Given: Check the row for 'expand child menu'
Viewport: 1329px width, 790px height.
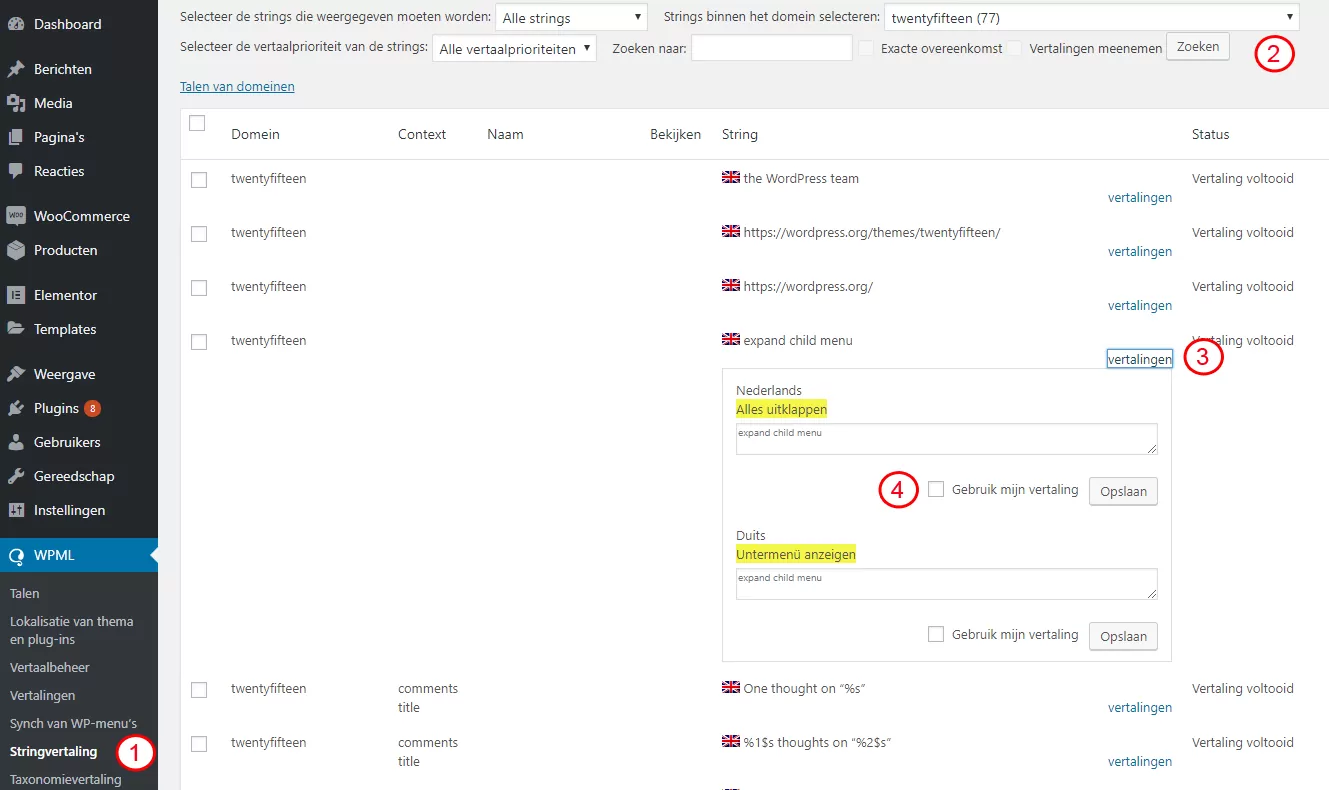Looking at the screenshot, I should [x=199, y=342].
